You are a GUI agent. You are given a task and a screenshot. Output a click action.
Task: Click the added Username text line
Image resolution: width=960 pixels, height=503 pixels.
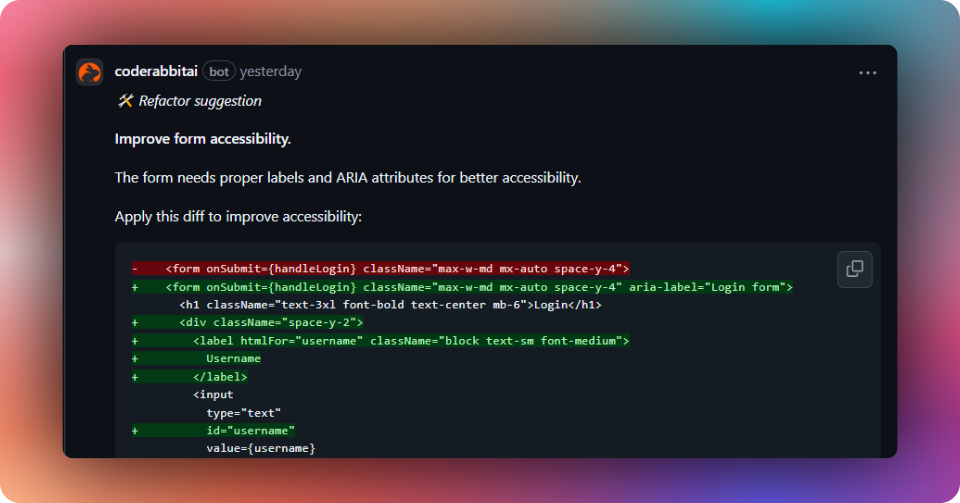click(x=197, y=359)
